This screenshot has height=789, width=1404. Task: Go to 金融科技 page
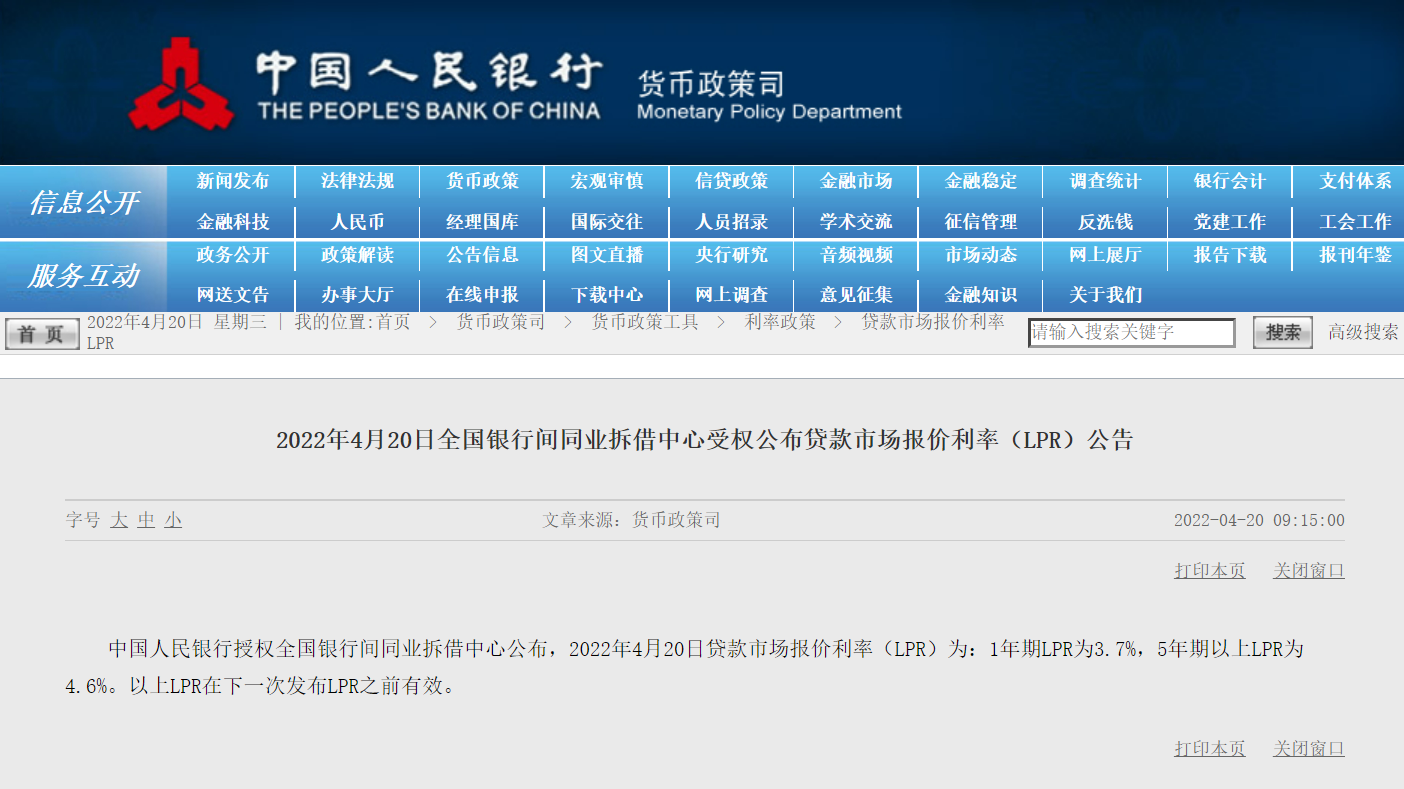(233, 222)
